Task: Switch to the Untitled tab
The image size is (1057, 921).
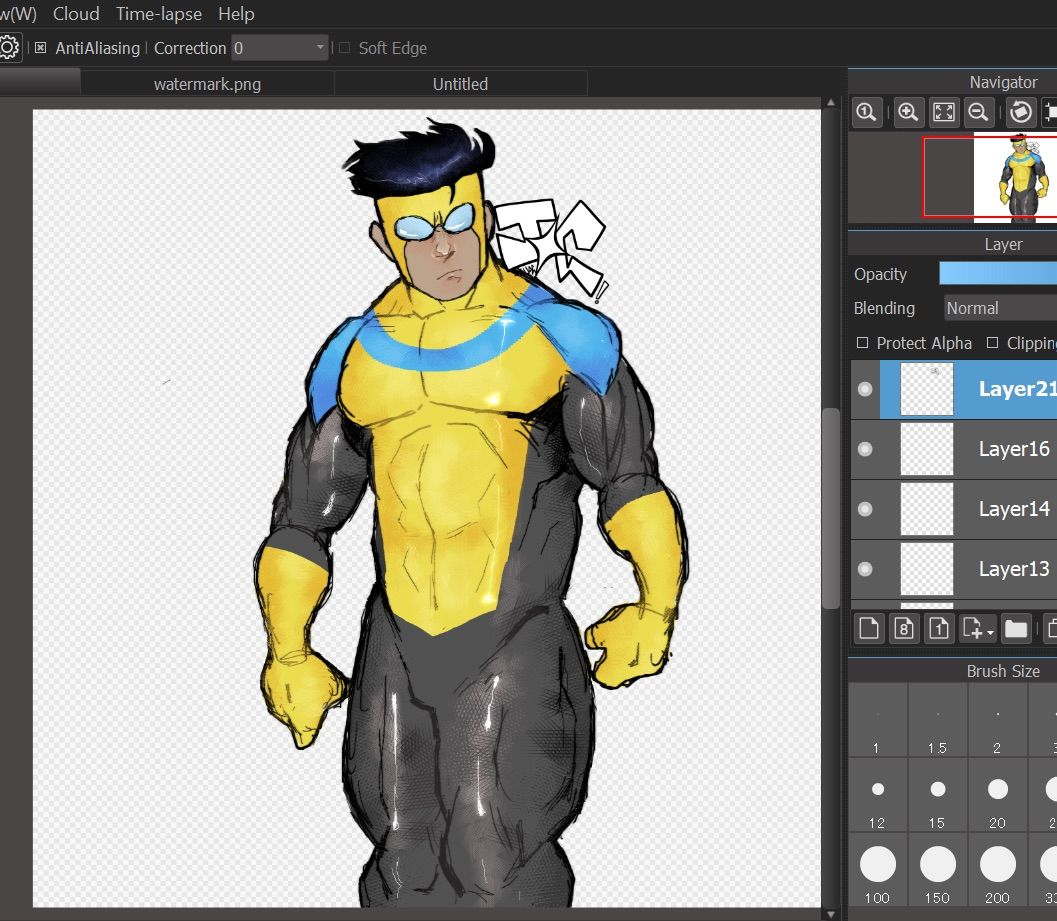Action: (460, 84)
